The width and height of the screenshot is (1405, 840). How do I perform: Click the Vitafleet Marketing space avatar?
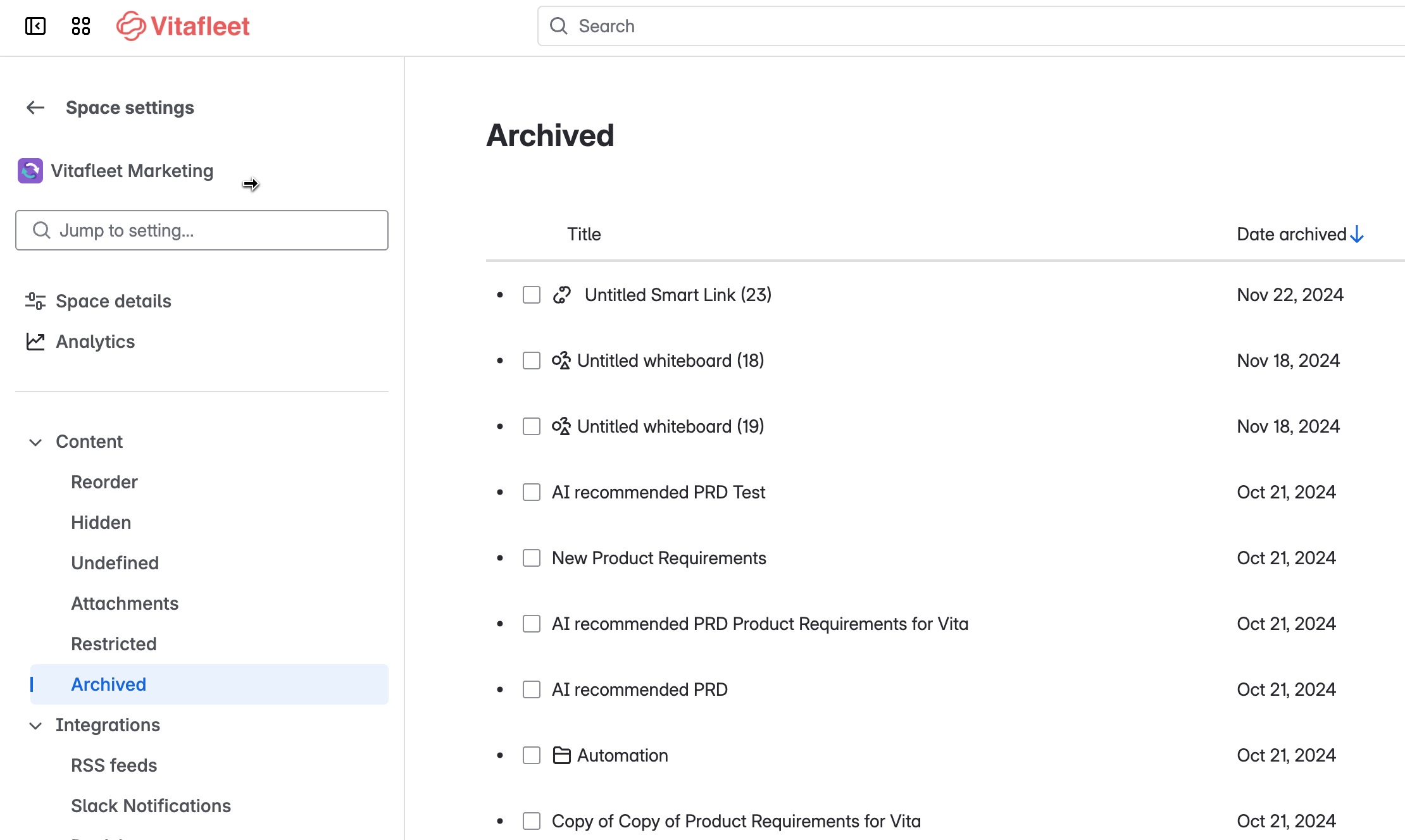point(30,171)
